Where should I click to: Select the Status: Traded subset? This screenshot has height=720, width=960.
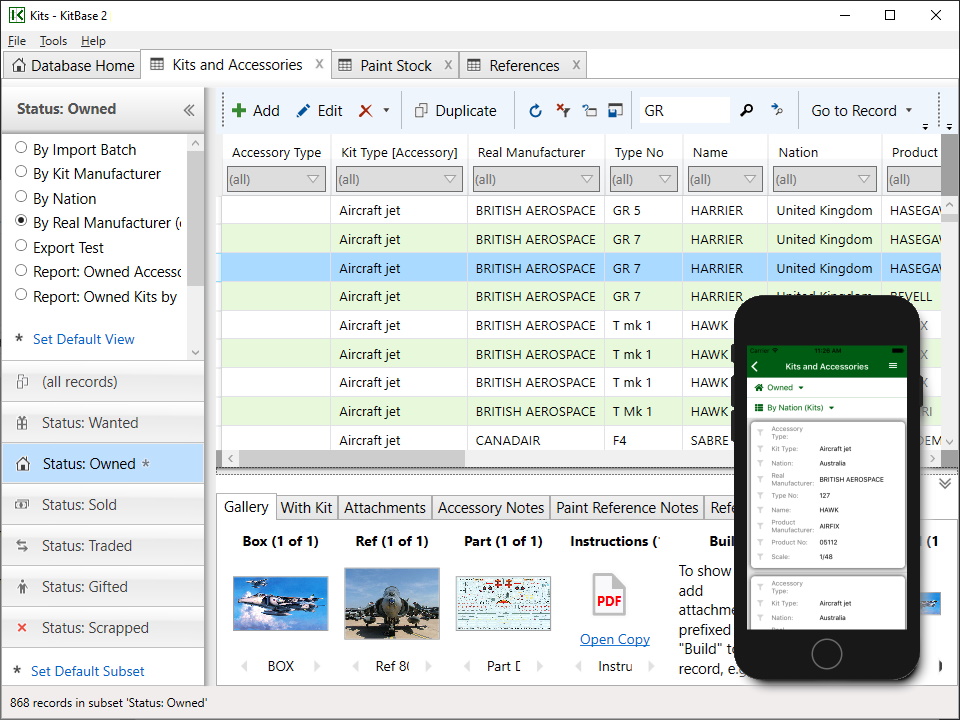pyautogui.click(x=103, y=546)
